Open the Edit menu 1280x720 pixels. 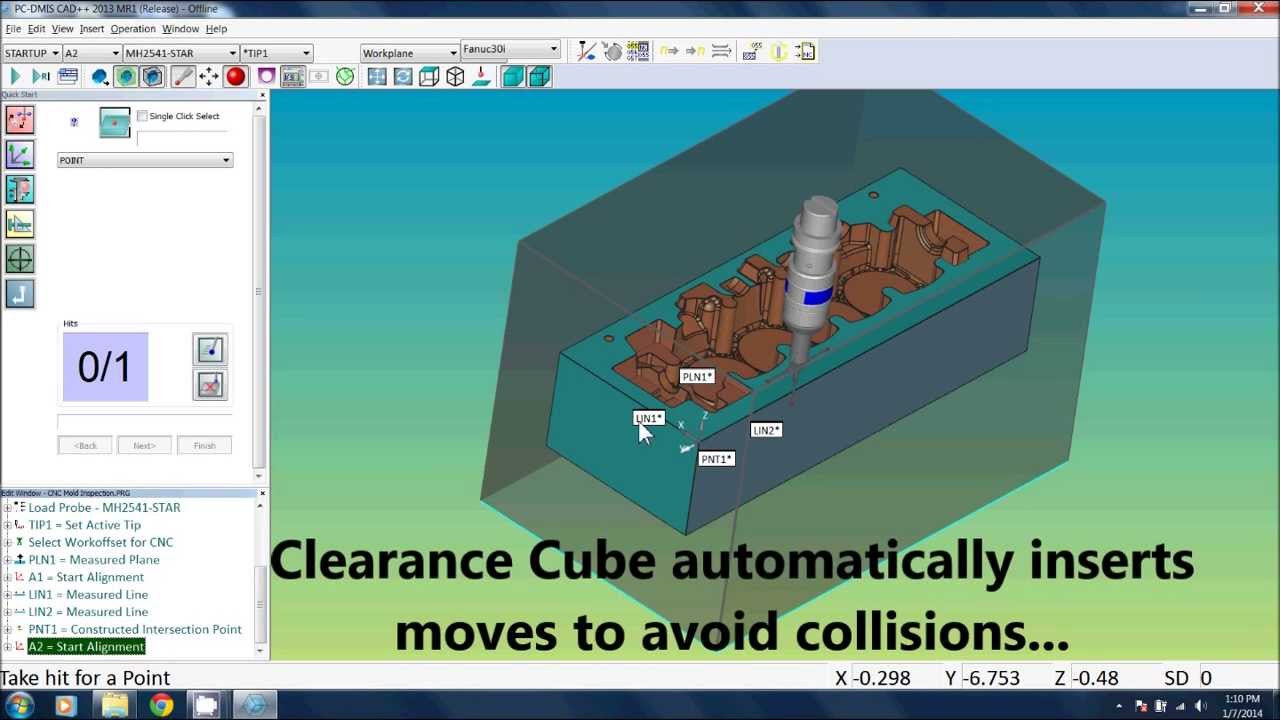pyautogui.click(x=36, y=29)
